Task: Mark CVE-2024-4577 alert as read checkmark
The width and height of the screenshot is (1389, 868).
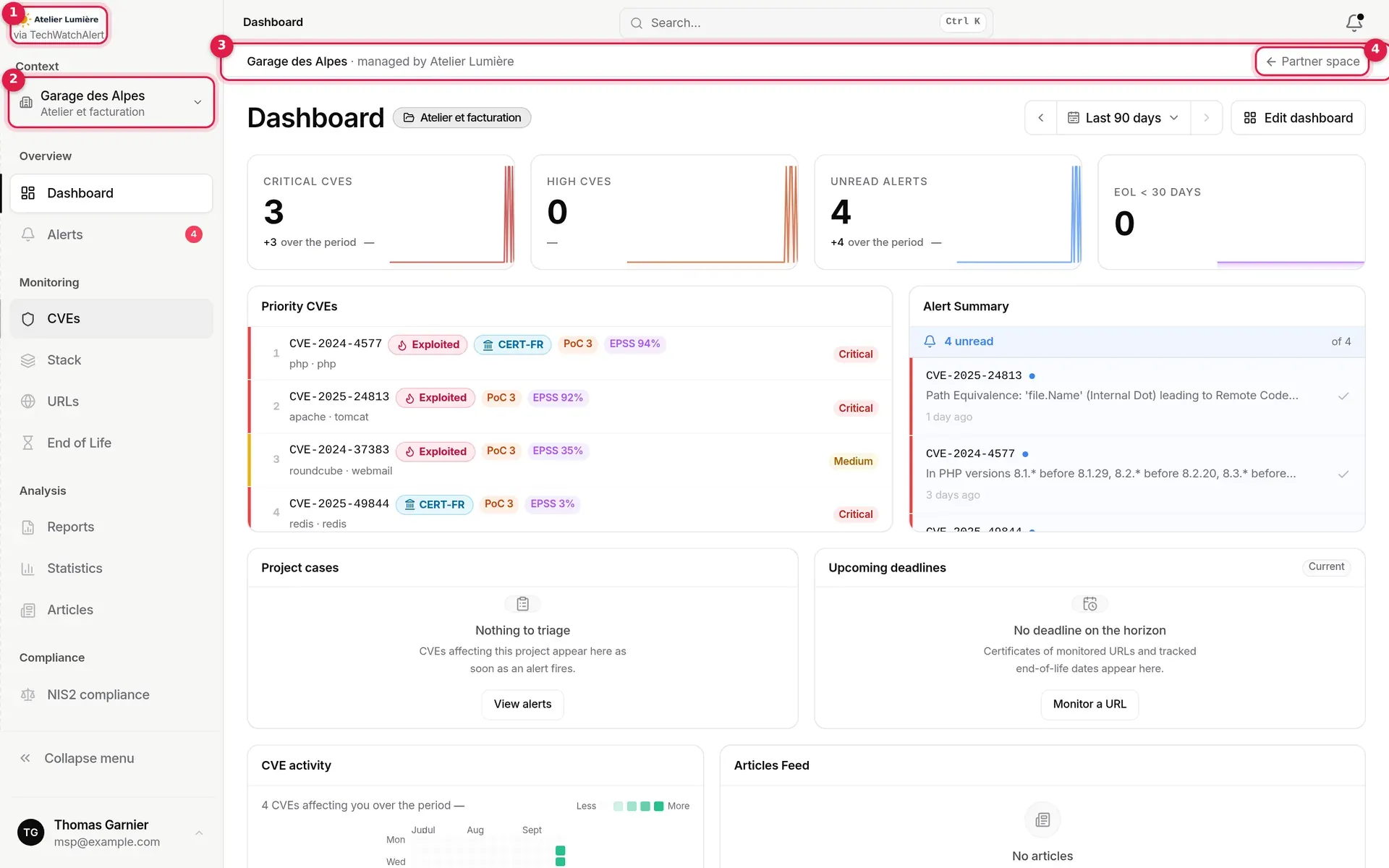Action: (1343, 475)
